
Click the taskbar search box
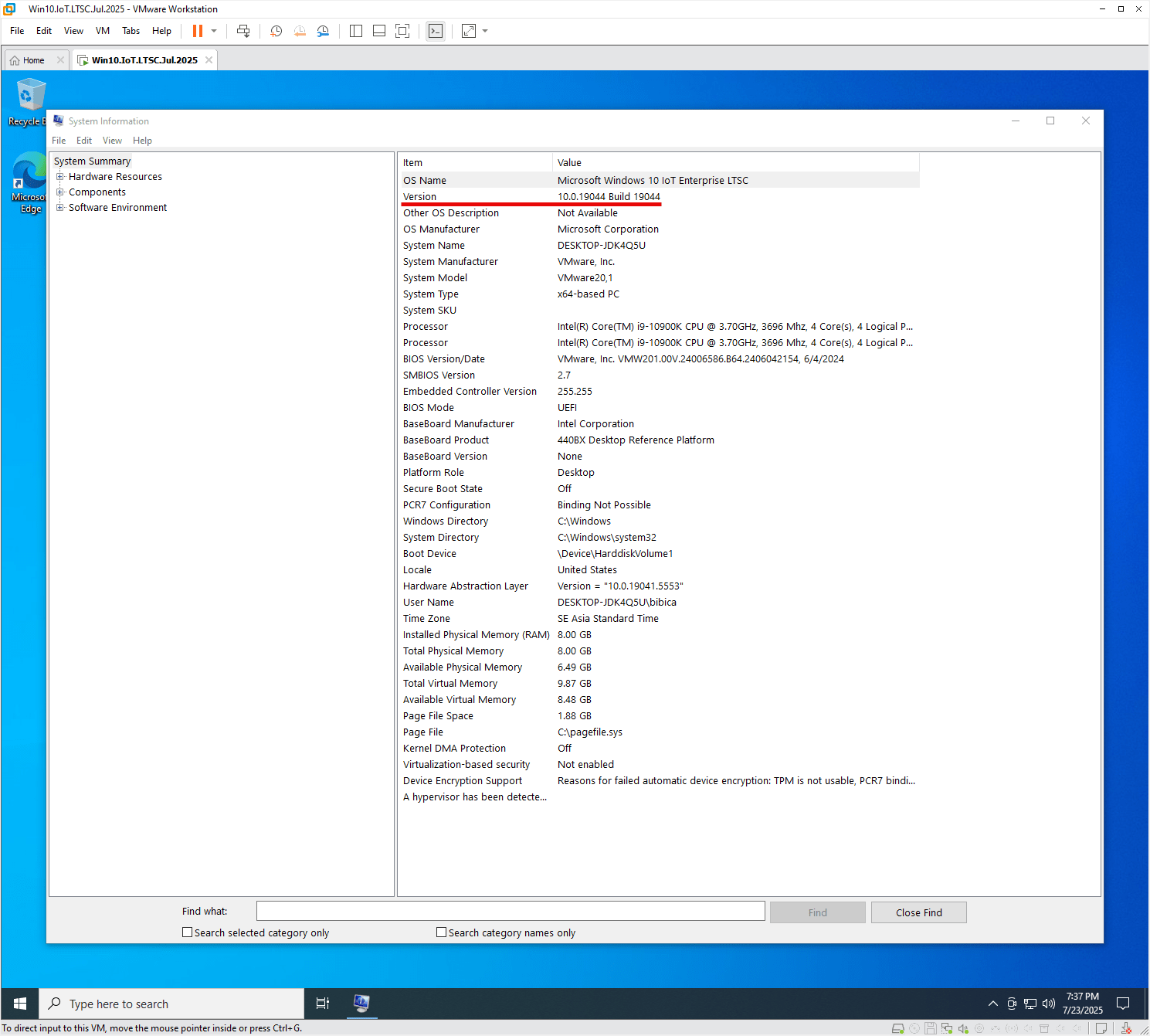point(171,1004)
